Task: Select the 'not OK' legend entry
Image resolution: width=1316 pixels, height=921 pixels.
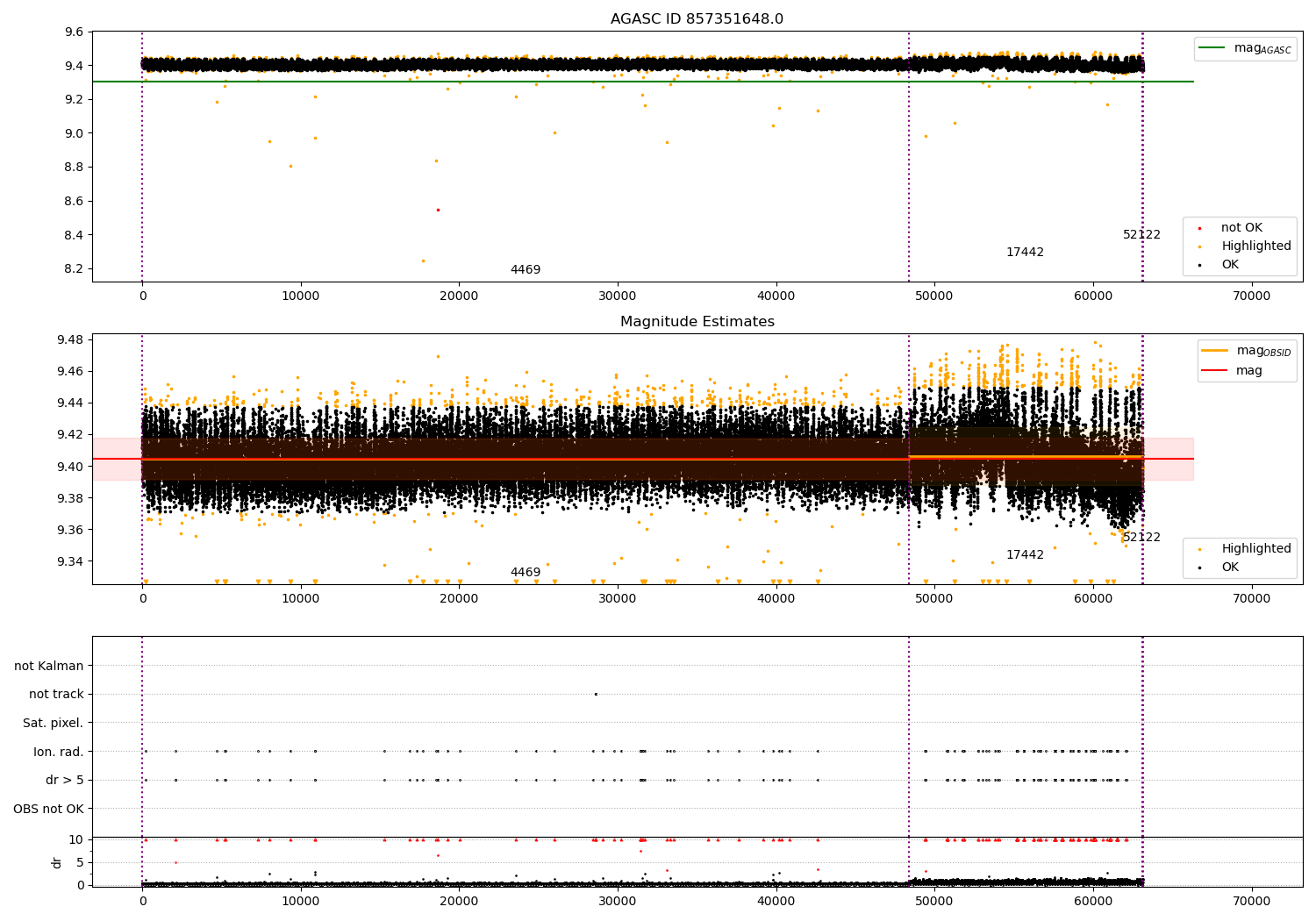Action: coord(1241,228)
